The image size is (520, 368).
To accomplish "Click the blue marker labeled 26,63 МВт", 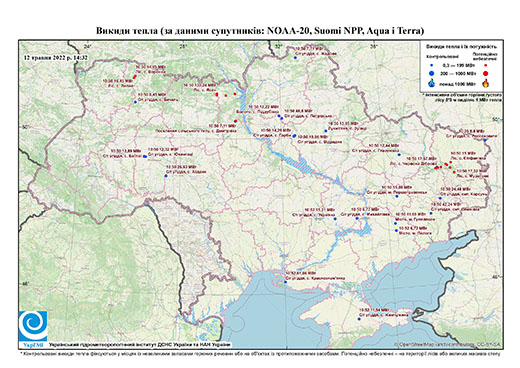I will pos(166,176).
